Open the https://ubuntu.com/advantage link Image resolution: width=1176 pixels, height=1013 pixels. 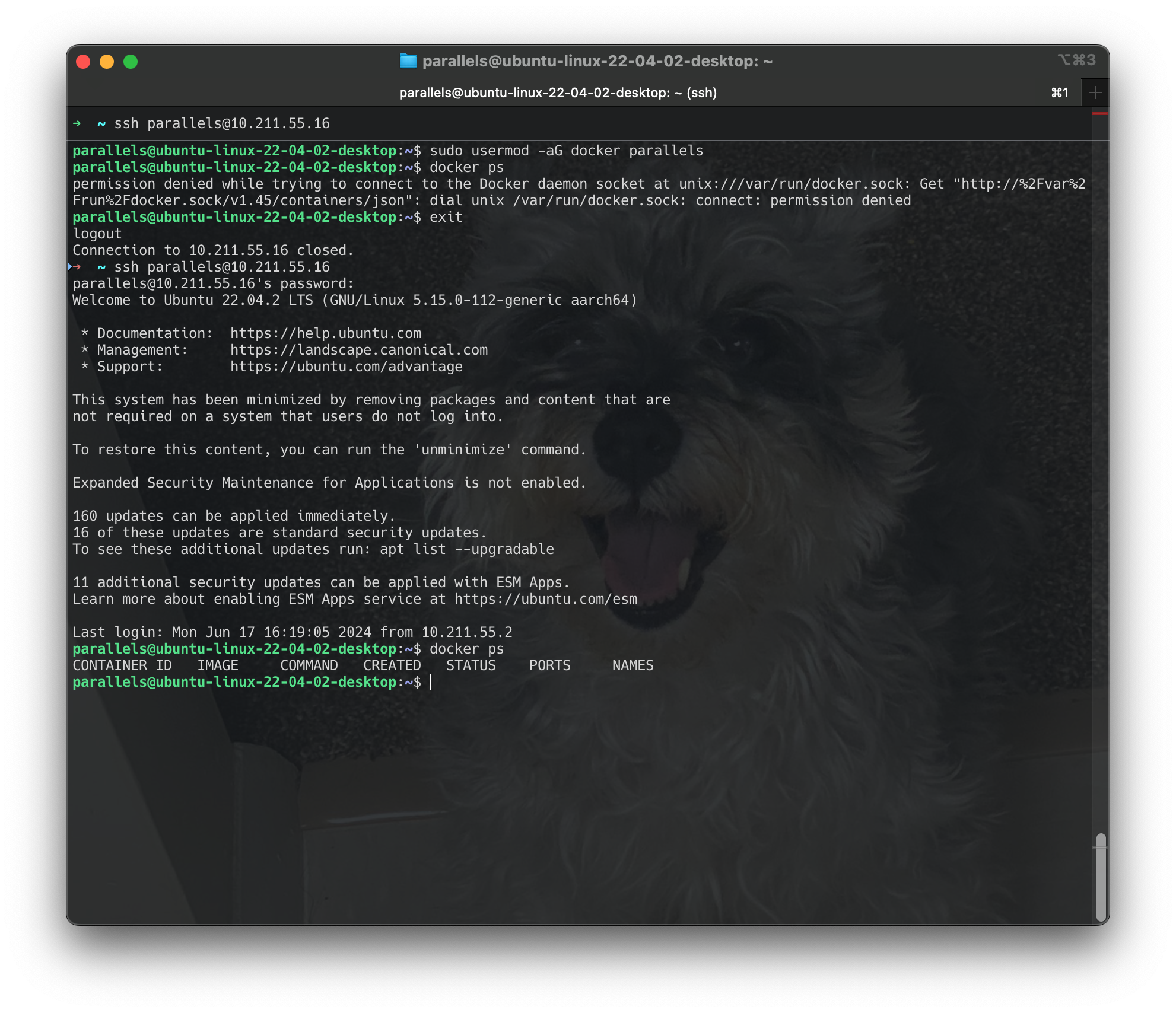coord(347,367)
